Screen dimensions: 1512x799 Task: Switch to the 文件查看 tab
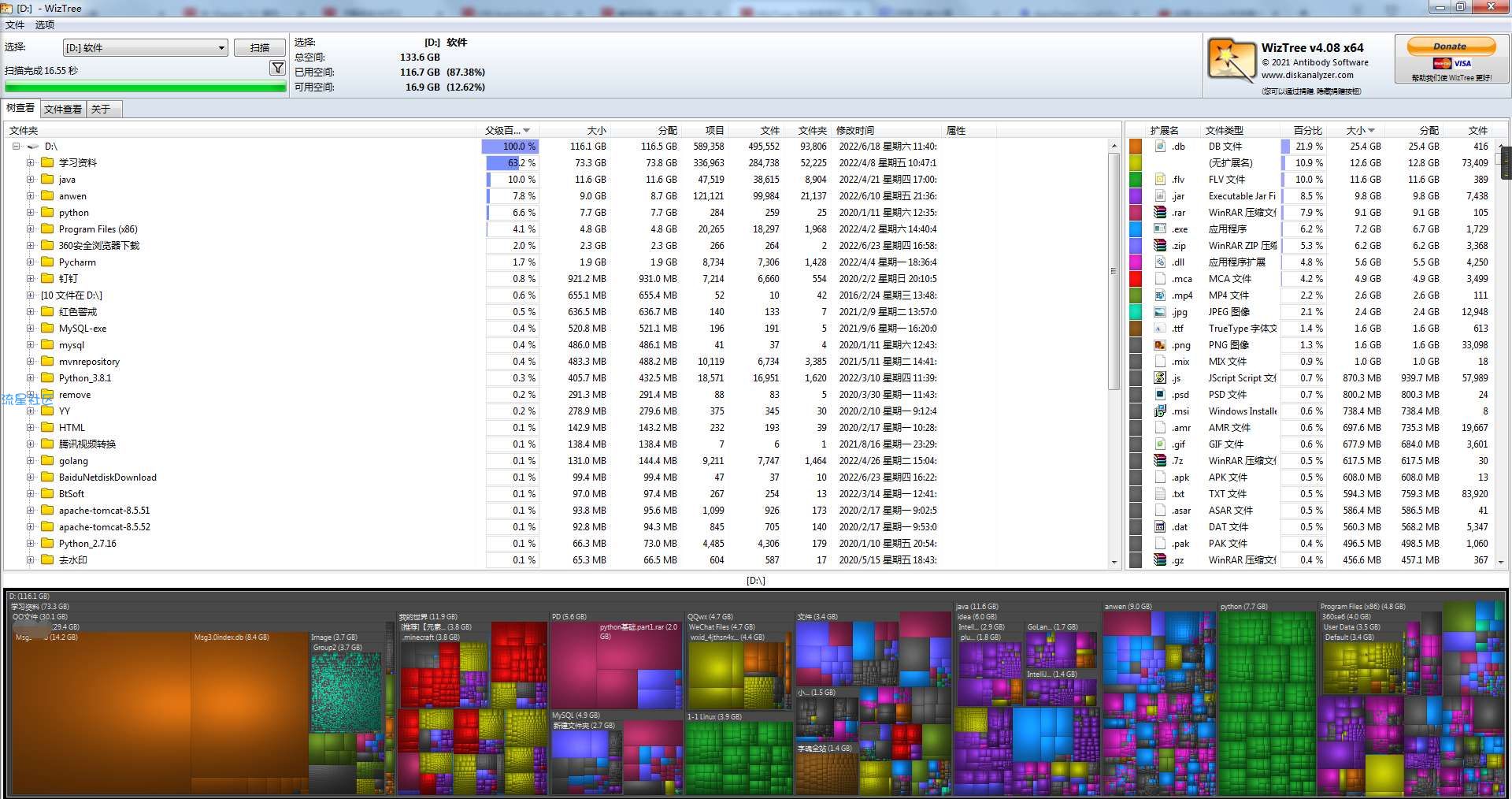click(63, 109)
